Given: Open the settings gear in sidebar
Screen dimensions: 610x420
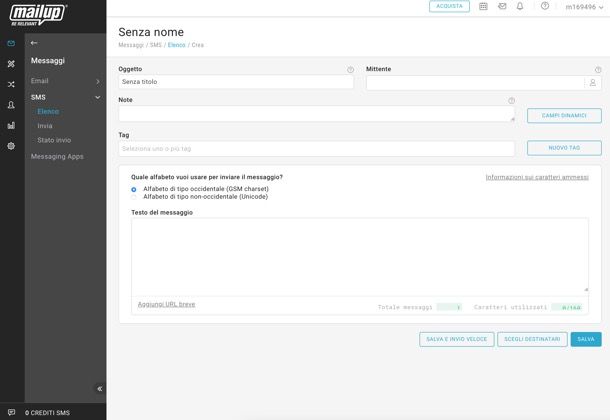Looking at the screenshot, I should pos(11,146).
